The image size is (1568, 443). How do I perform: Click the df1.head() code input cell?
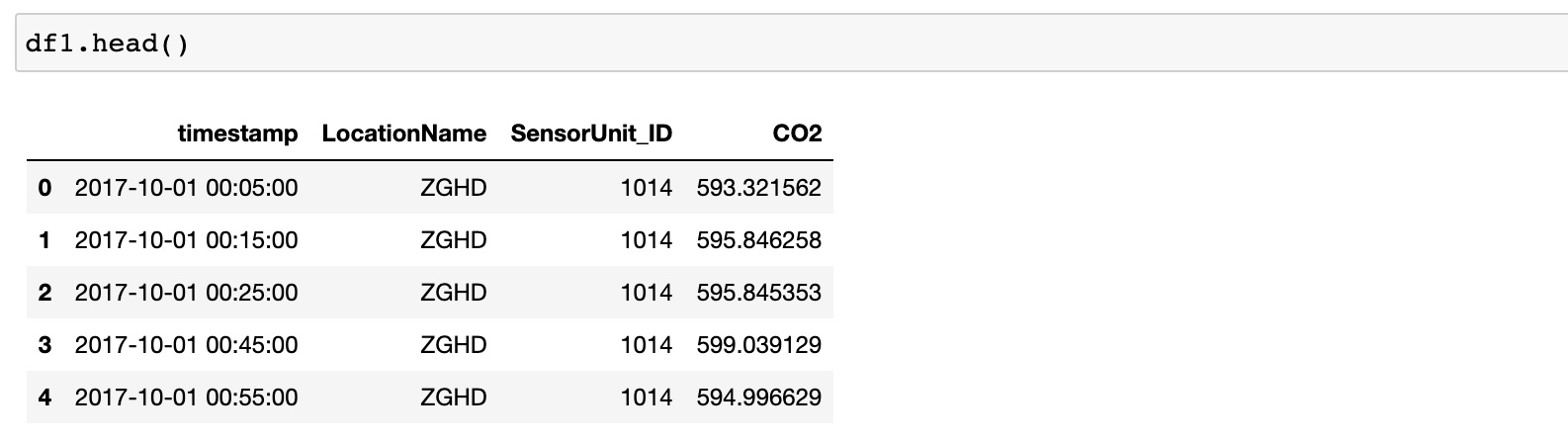point(791,44)
